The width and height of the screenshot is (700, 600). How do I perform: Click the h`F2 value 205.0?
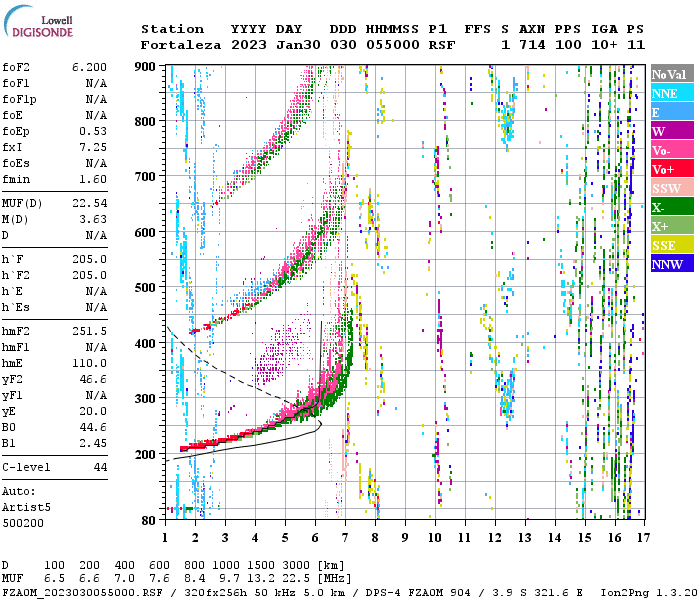[90, 275]
